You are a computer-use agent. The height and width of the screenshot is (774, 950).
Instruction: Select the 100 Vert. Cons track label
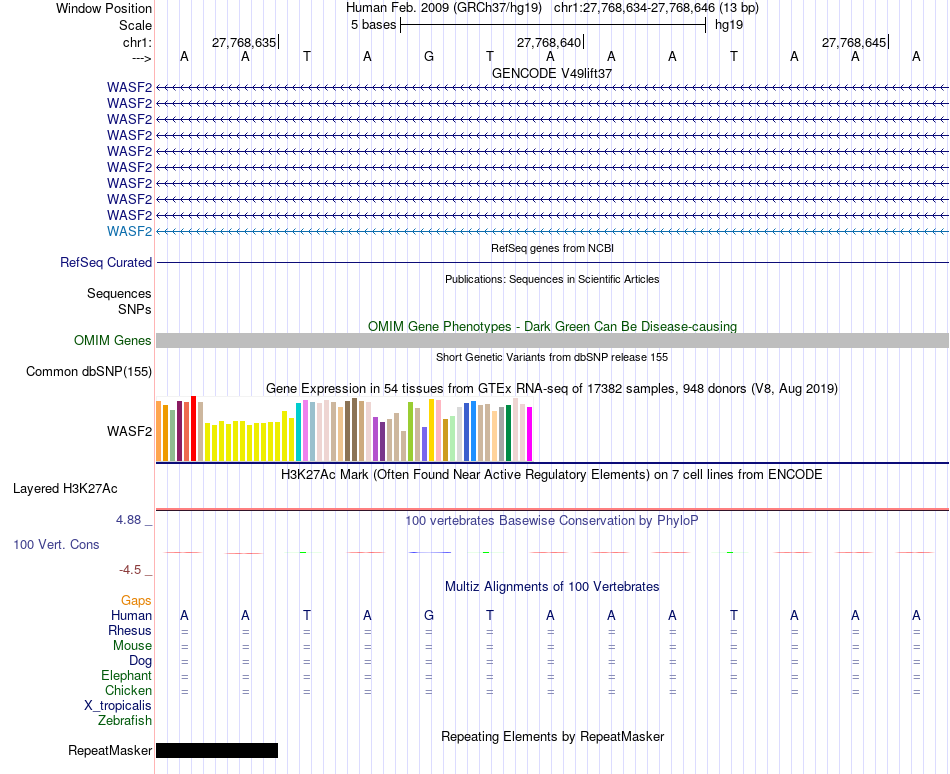[x=56, y=544]
